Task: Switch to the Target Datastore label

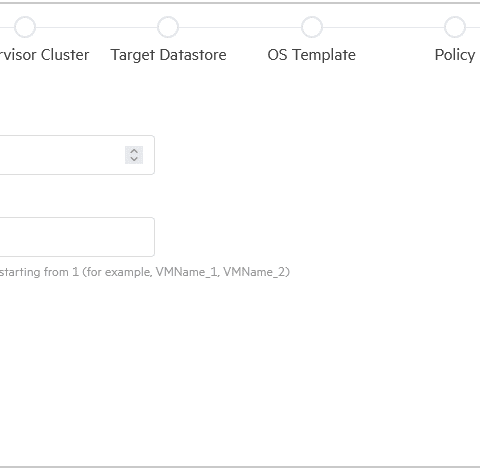Action: 168,55
